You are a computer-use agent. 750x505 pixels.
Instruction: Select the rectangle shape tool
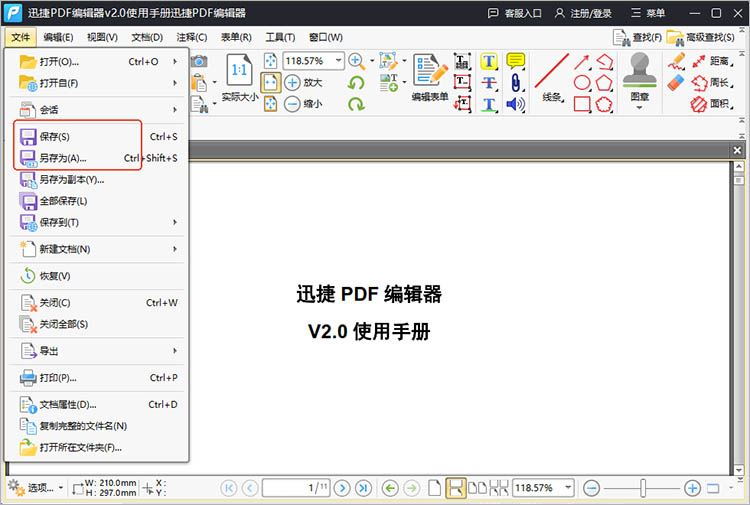click(582, 104)
